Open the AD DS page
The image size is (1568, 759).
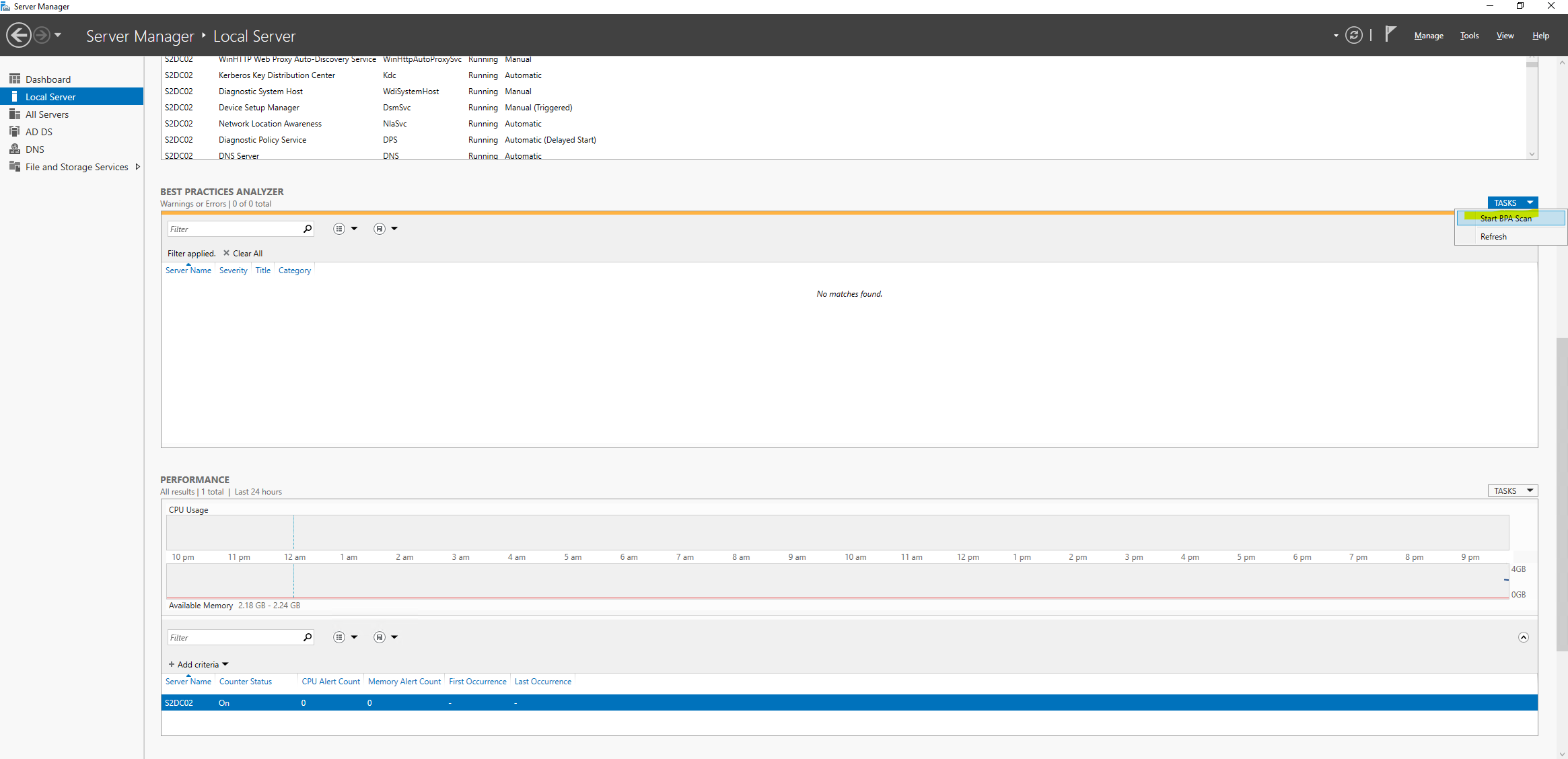(39, 132)
